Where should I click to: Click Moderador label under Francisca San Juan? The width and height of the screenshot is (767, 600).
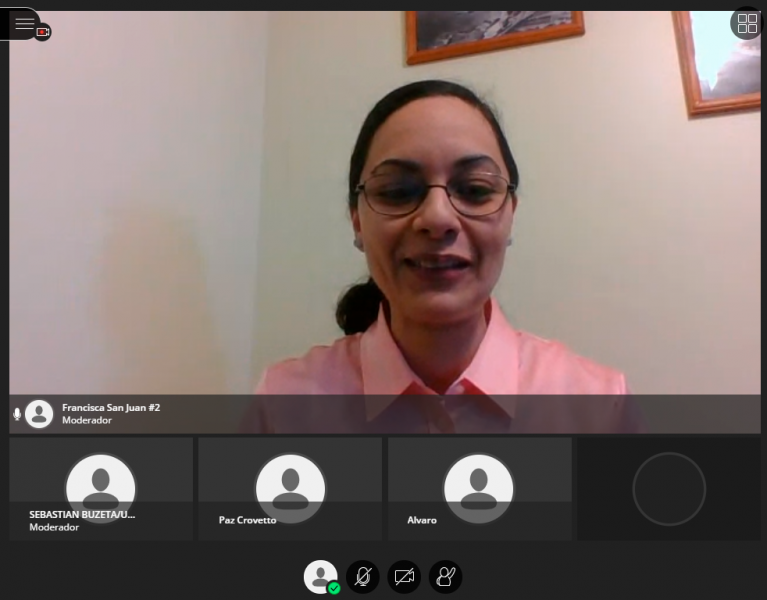tap(87, 420)
